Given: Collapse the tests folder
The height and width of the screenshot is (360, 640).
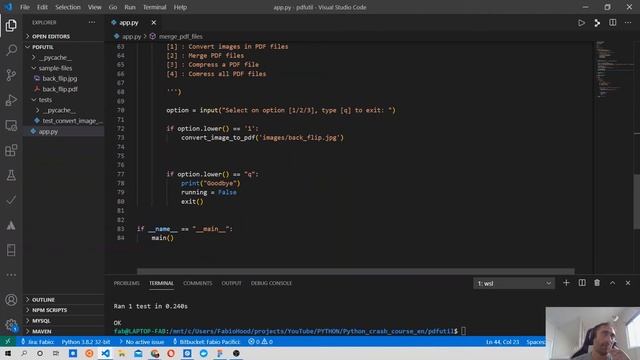Looking at the screenshot, I should 64,100.
